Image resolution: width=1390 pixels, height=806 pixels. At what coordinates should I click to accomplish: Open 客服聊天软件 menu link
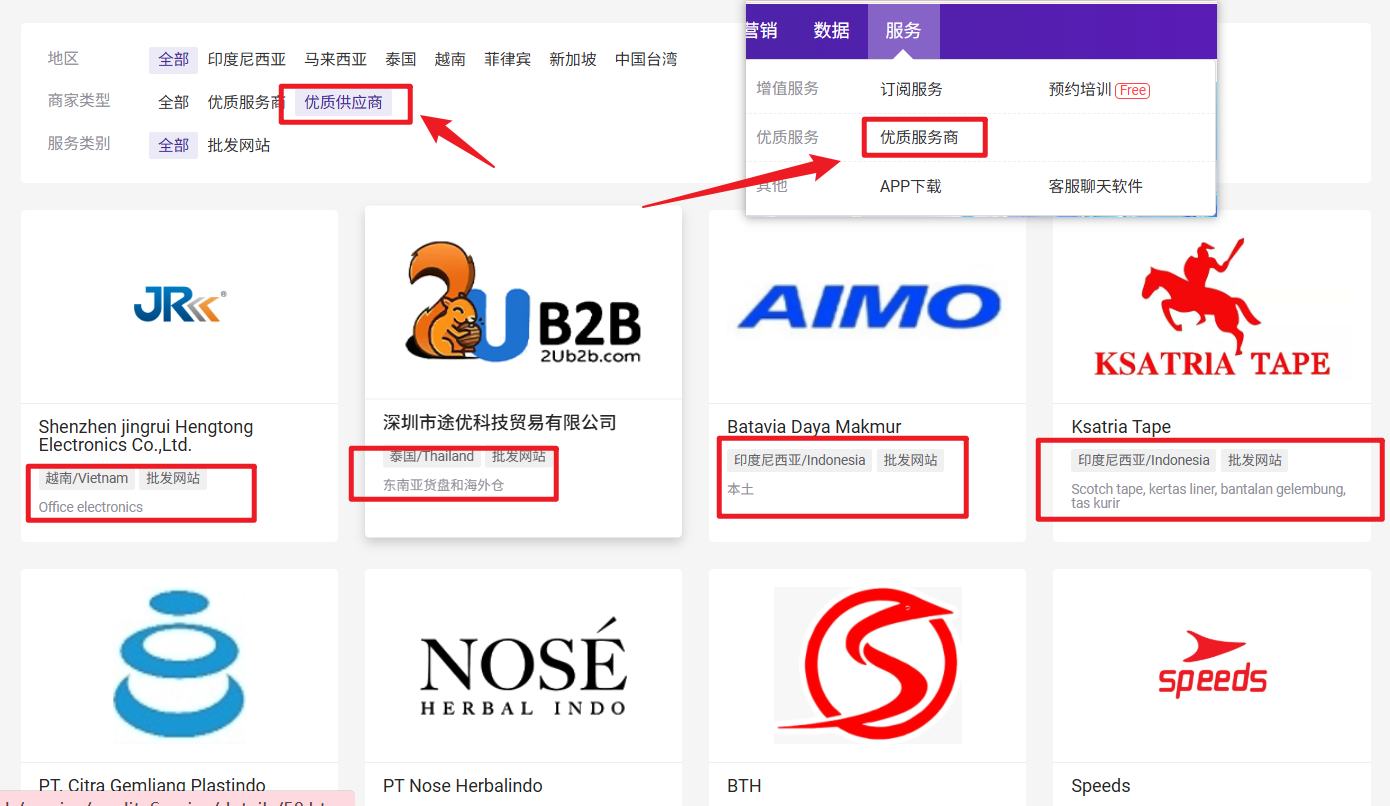point(1095,186)
